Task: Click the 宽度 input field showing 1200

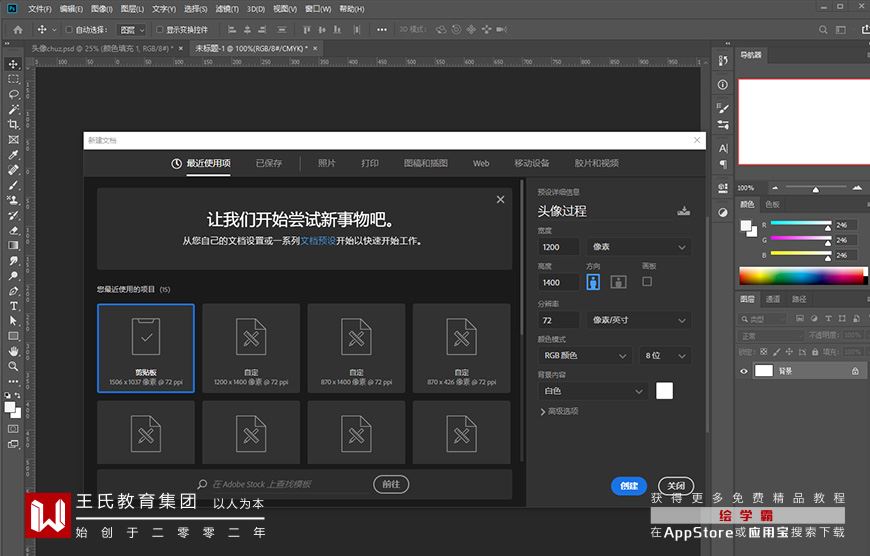Action: pyautogui.click(x=558, y=247)
